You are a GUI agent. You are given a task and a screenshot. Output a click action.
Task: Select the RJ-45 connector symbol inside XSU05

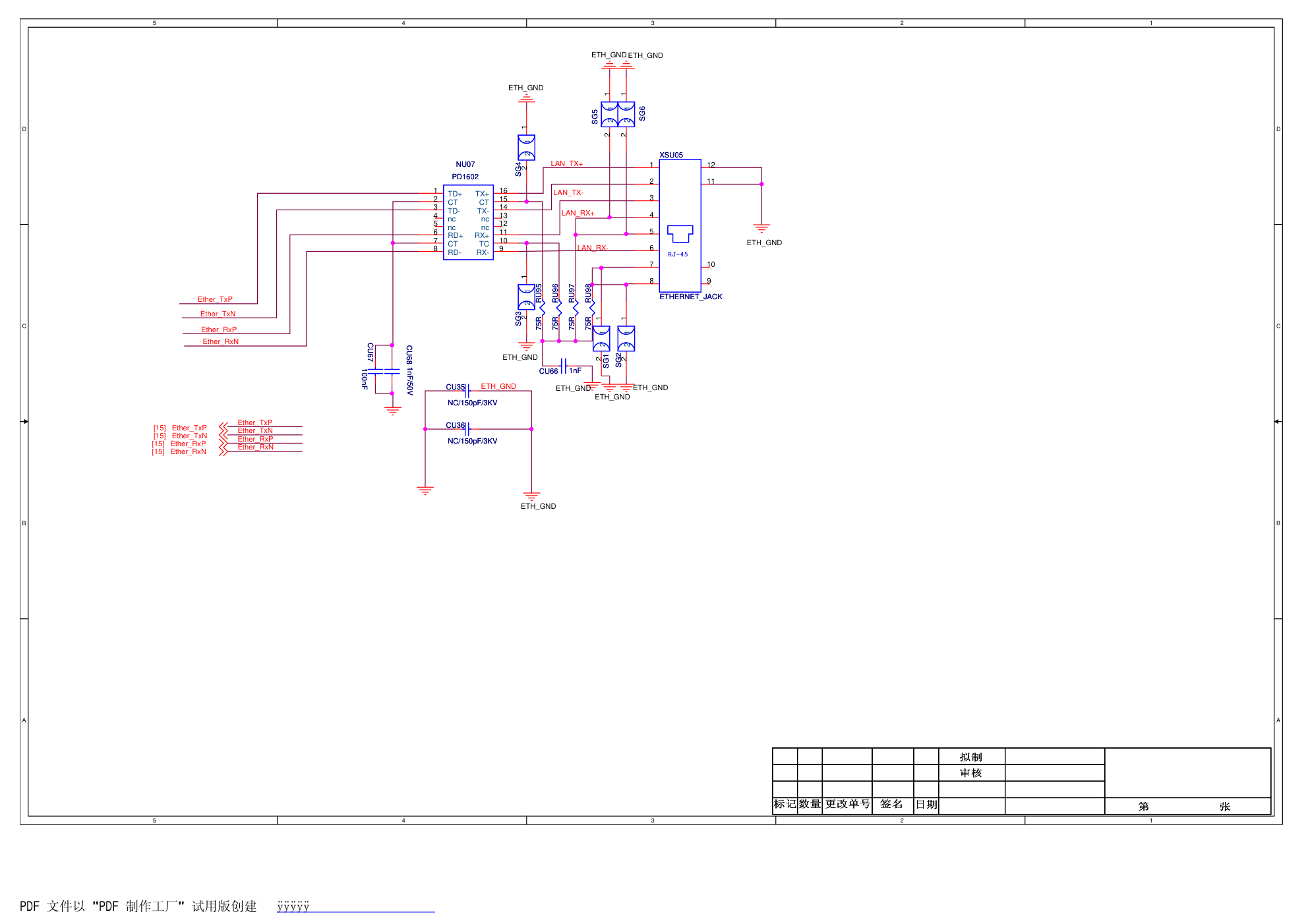pos(680,234)
